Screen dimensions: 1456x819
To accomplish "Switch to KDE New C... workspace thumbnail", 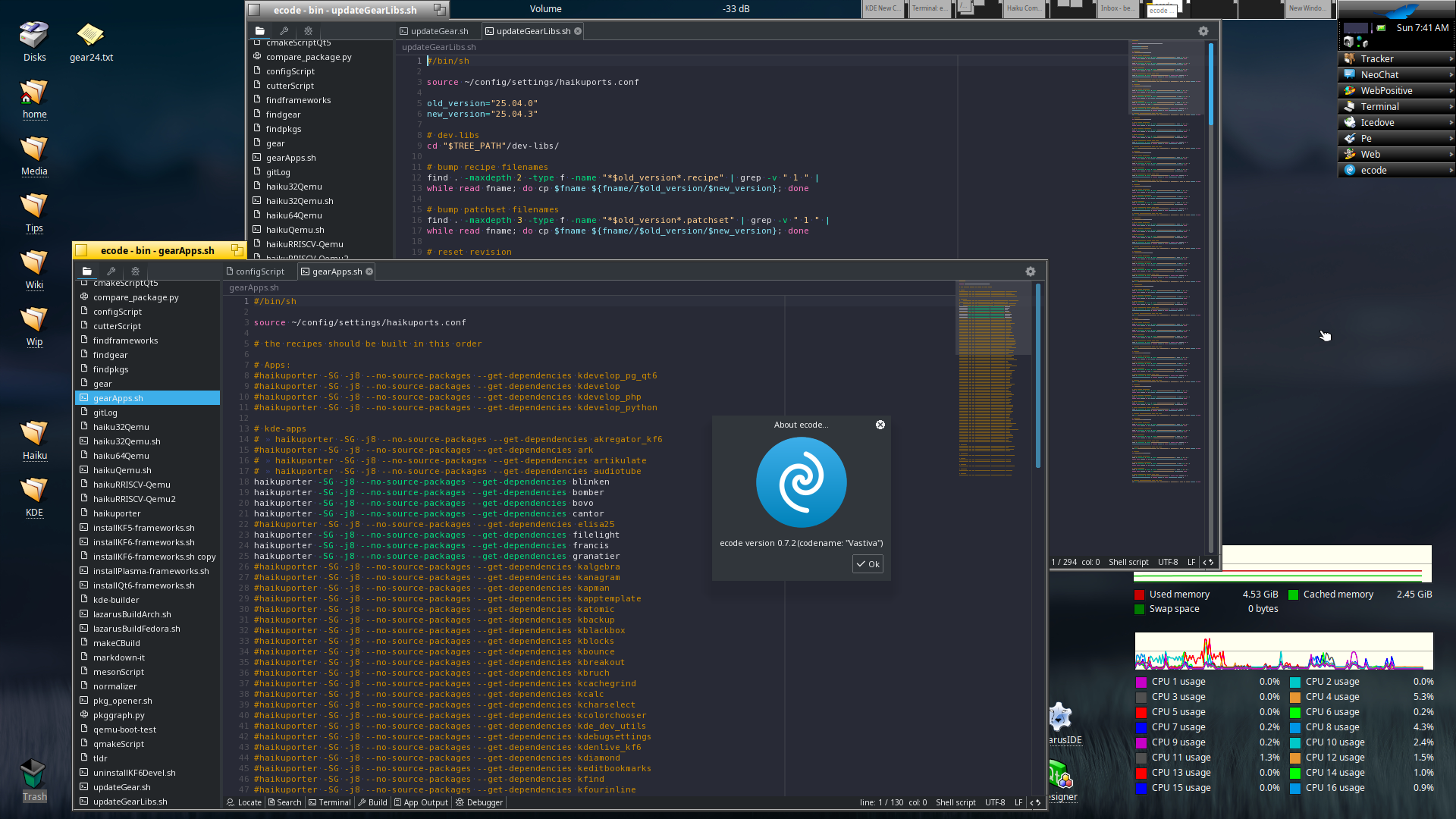I will pyautogui.click(x=883, y=9).
